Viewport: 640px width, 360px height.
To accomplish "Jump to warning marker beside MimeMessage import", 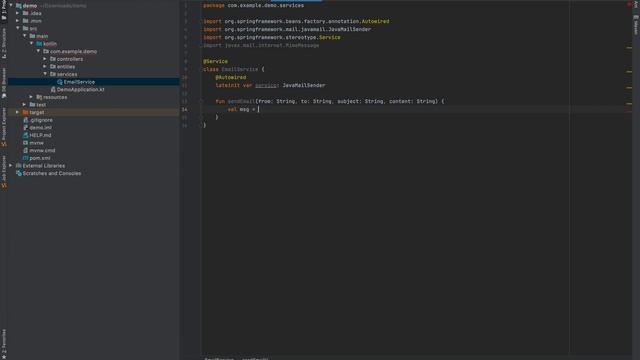I will coord(629,48).
